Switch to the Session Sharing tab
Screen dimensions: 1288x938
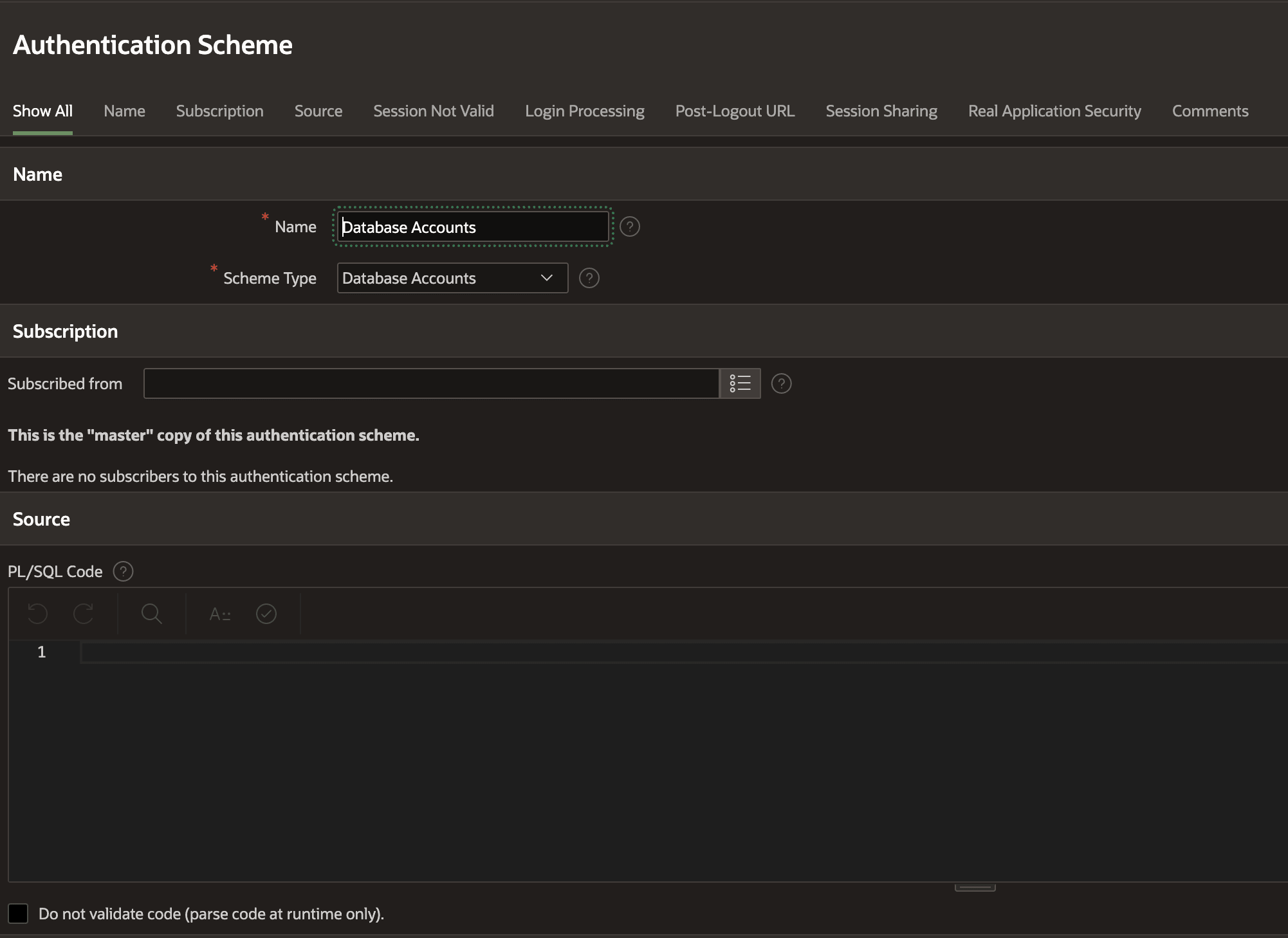click(881, 111)
